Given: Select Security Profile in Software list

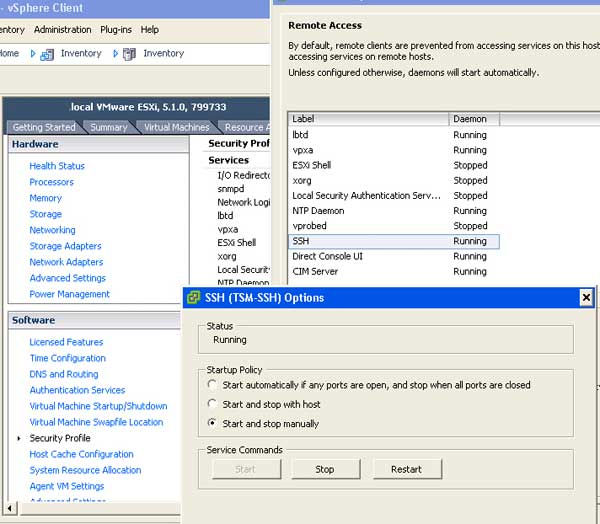Looking at the screenshot, I should coord(60,438).
